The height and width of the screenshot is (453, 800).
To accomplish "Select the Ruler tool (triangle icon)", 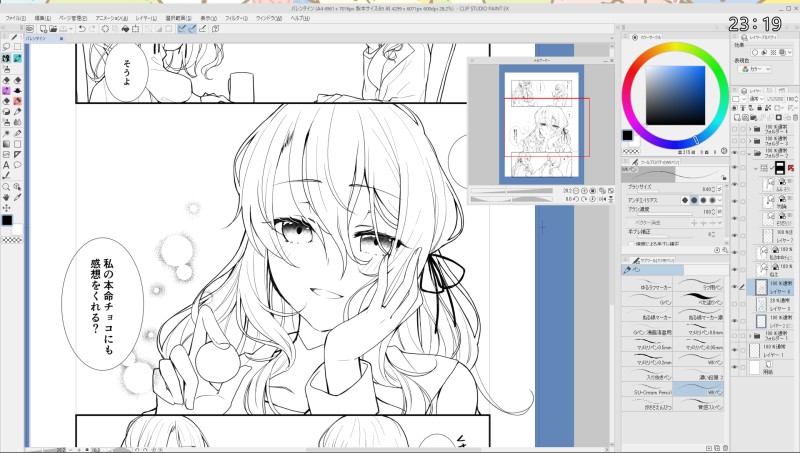I will (17, 155).
